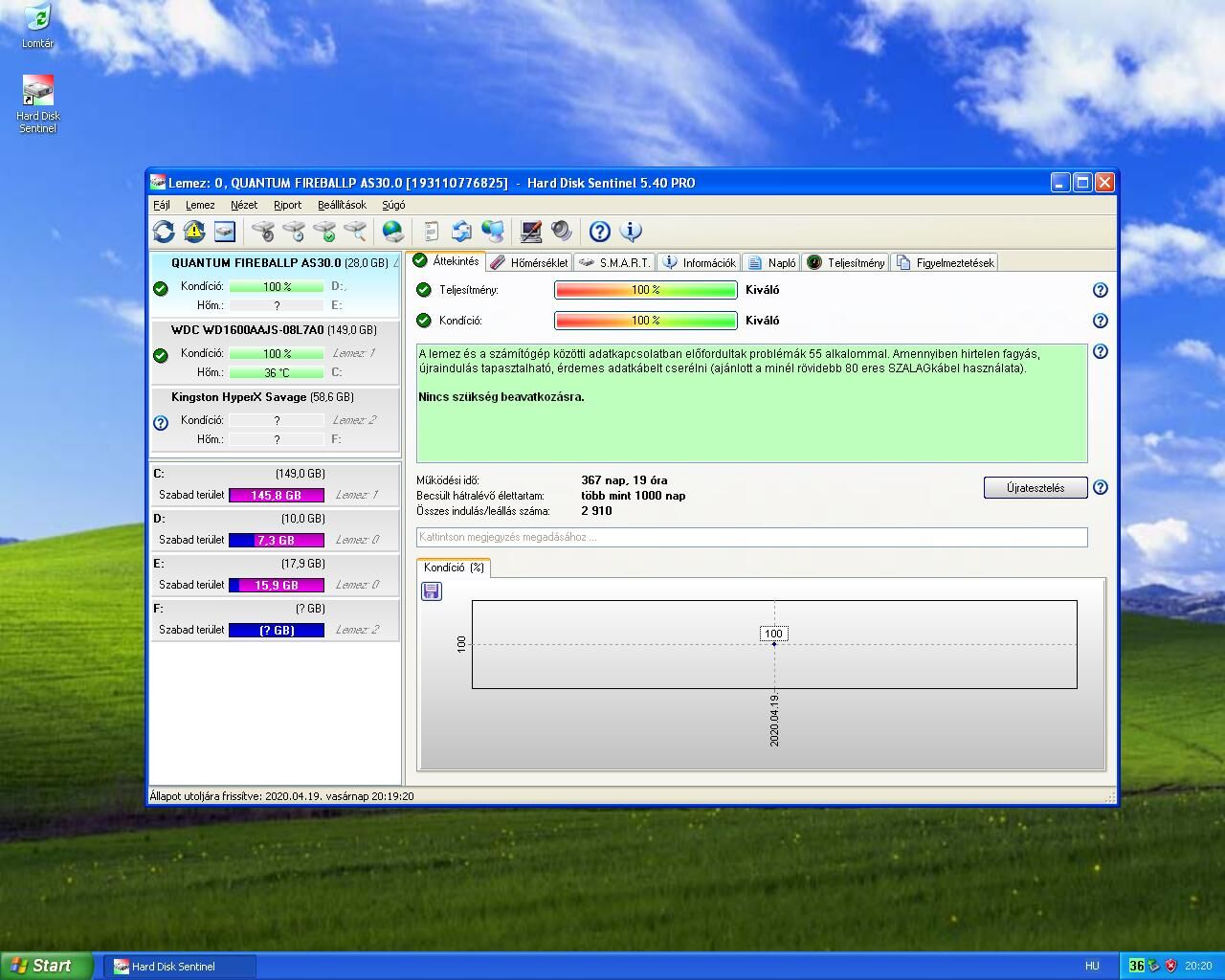Switch to the Információk tab
This screenshot has height=980, width=1225.
click(699, 262)
